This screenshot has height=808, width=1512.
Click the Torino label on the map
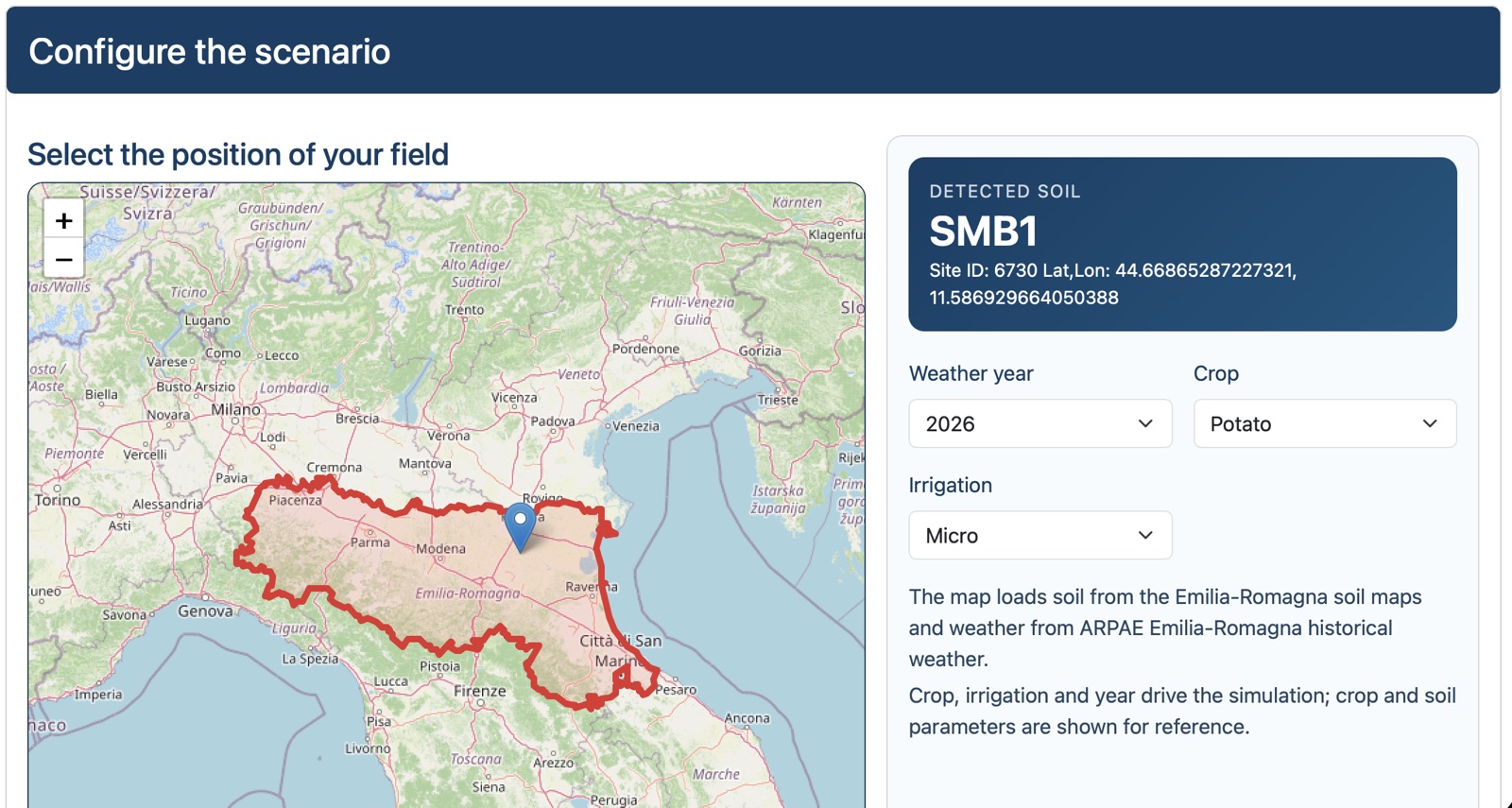(x=58, y=500)
